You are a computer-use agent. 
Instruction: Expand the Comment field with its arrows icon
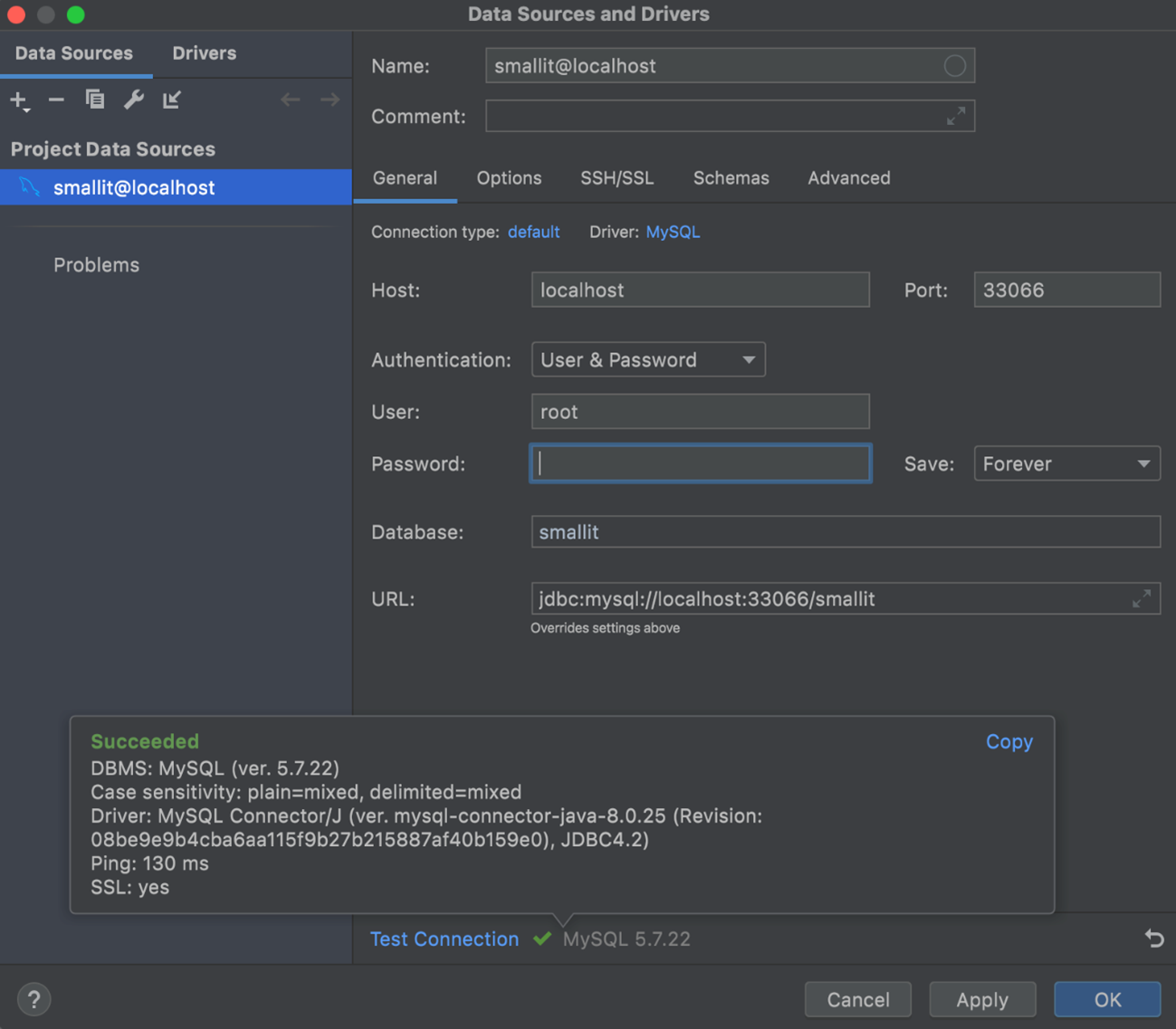click(956, 117)
